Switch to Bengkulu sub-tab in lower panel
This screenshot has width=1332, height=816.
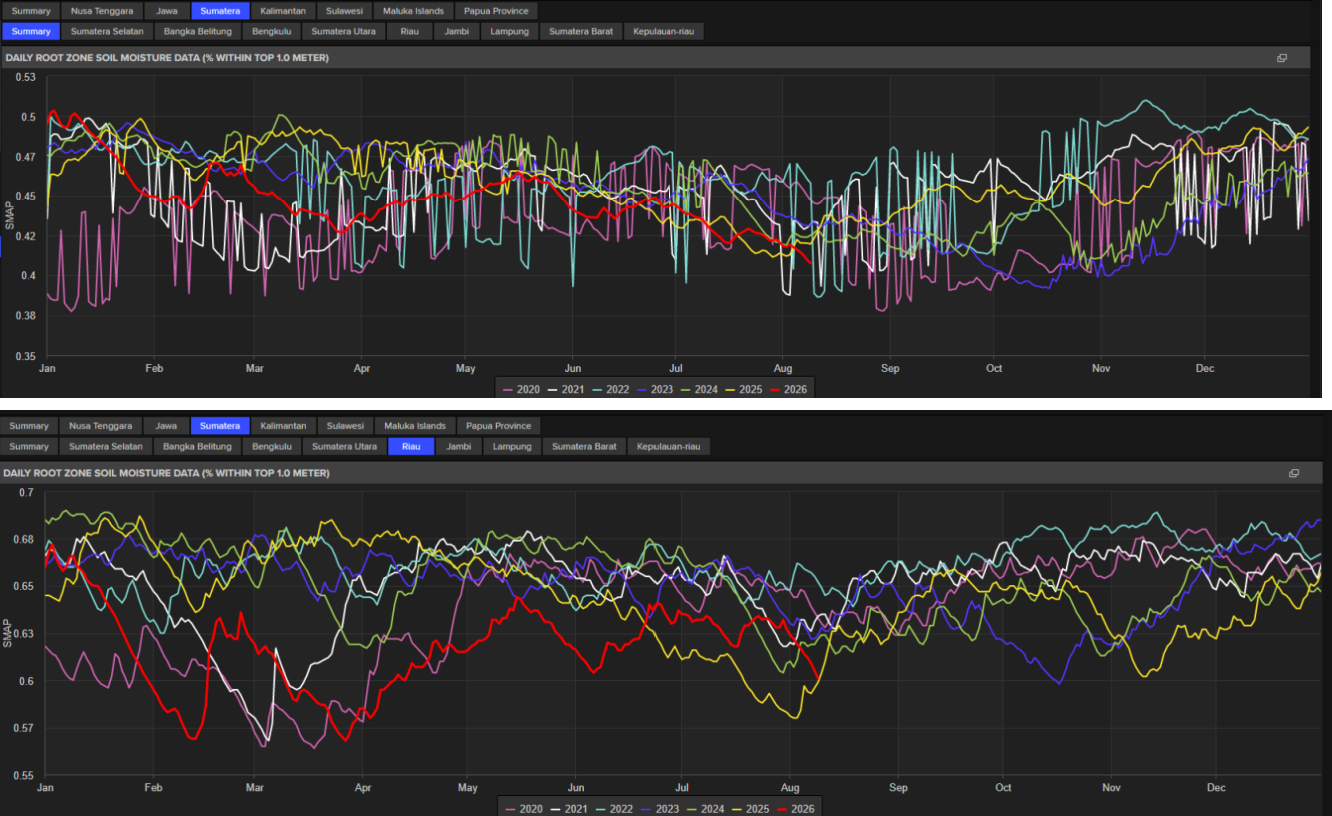tap(271, 446)
